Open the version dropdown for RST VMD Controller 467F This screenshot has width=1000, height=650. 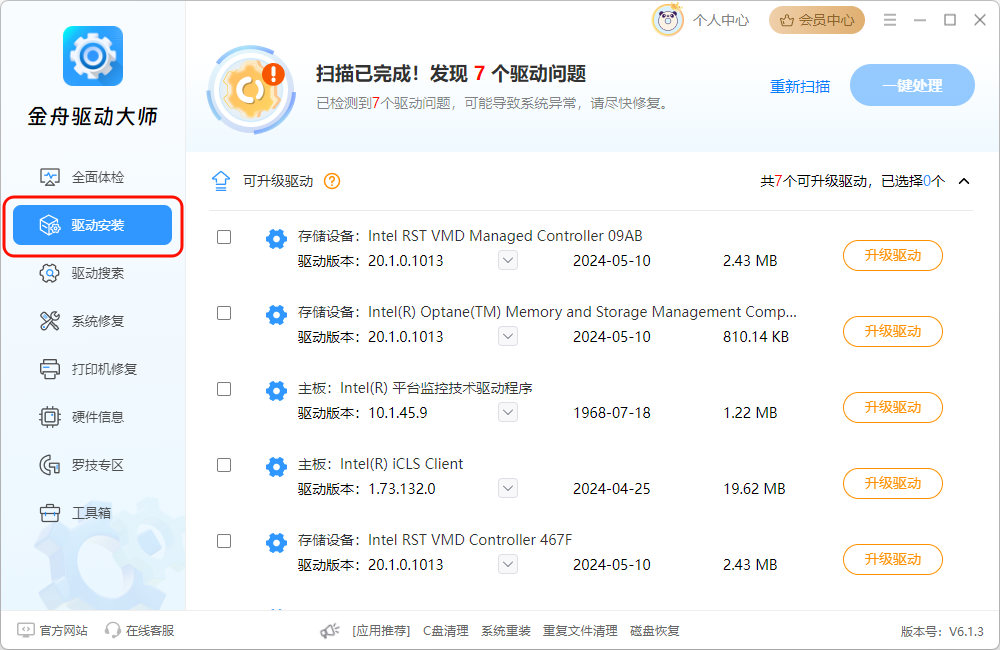[x=508, y=564]
